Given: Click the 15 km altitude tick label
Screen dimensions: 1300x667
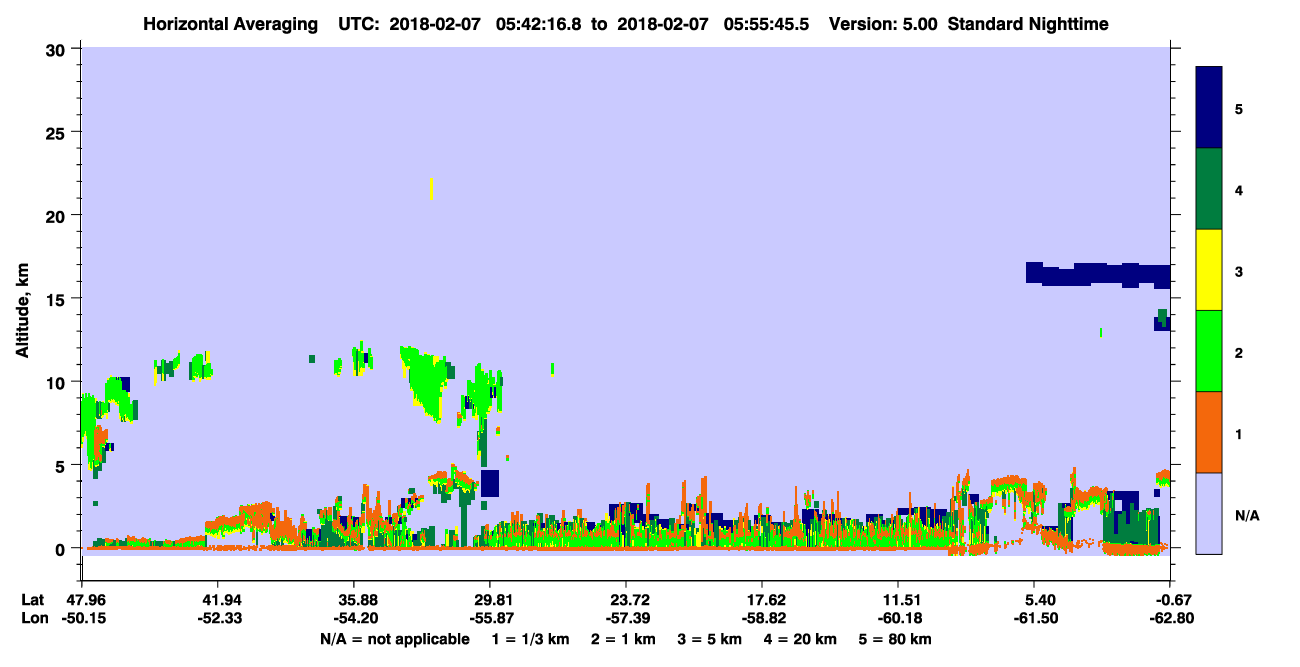Looking at the screenshot, I should pyautogui.click(x=58, y=299).
